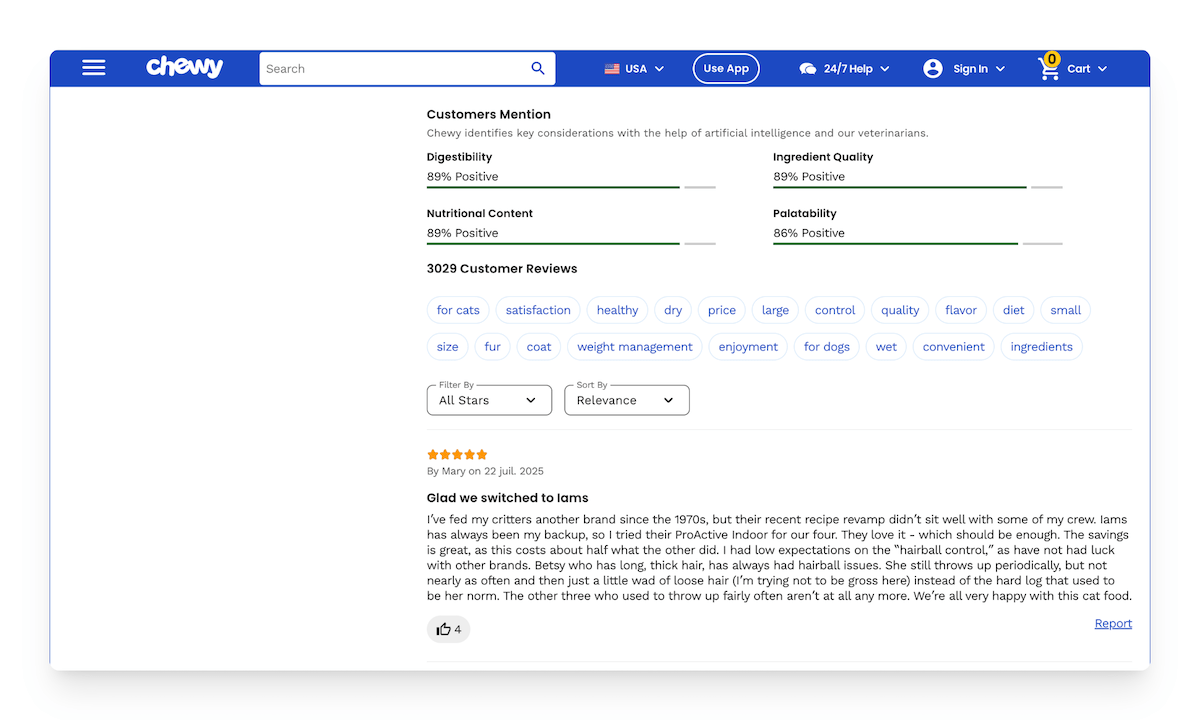The image size is (1200, 720).
Task: Select the 'coat' review tag
Action: pos(539,347)
